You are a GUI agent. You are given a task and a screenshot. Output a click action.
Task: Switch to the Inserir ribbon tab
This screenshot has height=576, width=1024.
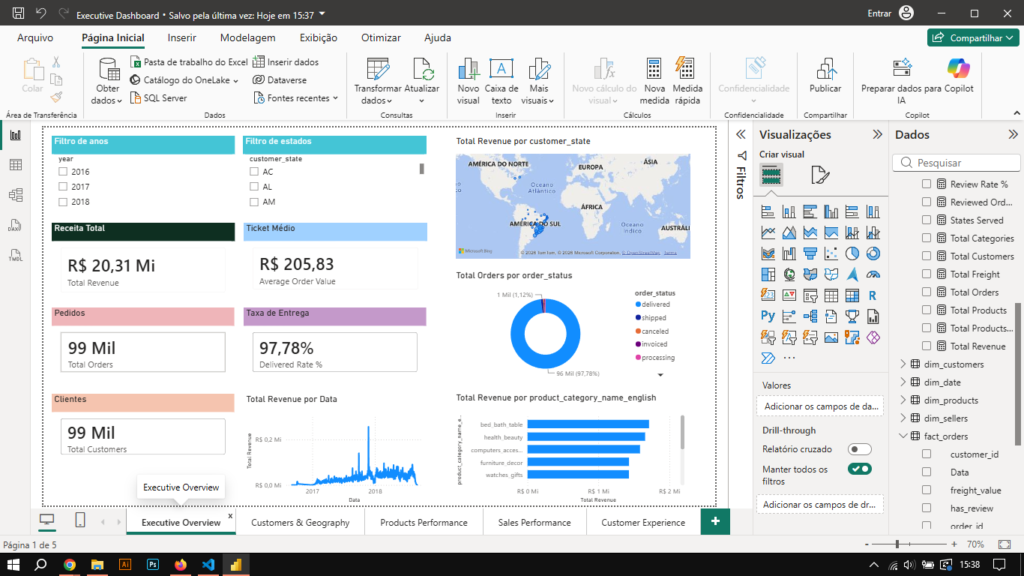tap(182, 38)
